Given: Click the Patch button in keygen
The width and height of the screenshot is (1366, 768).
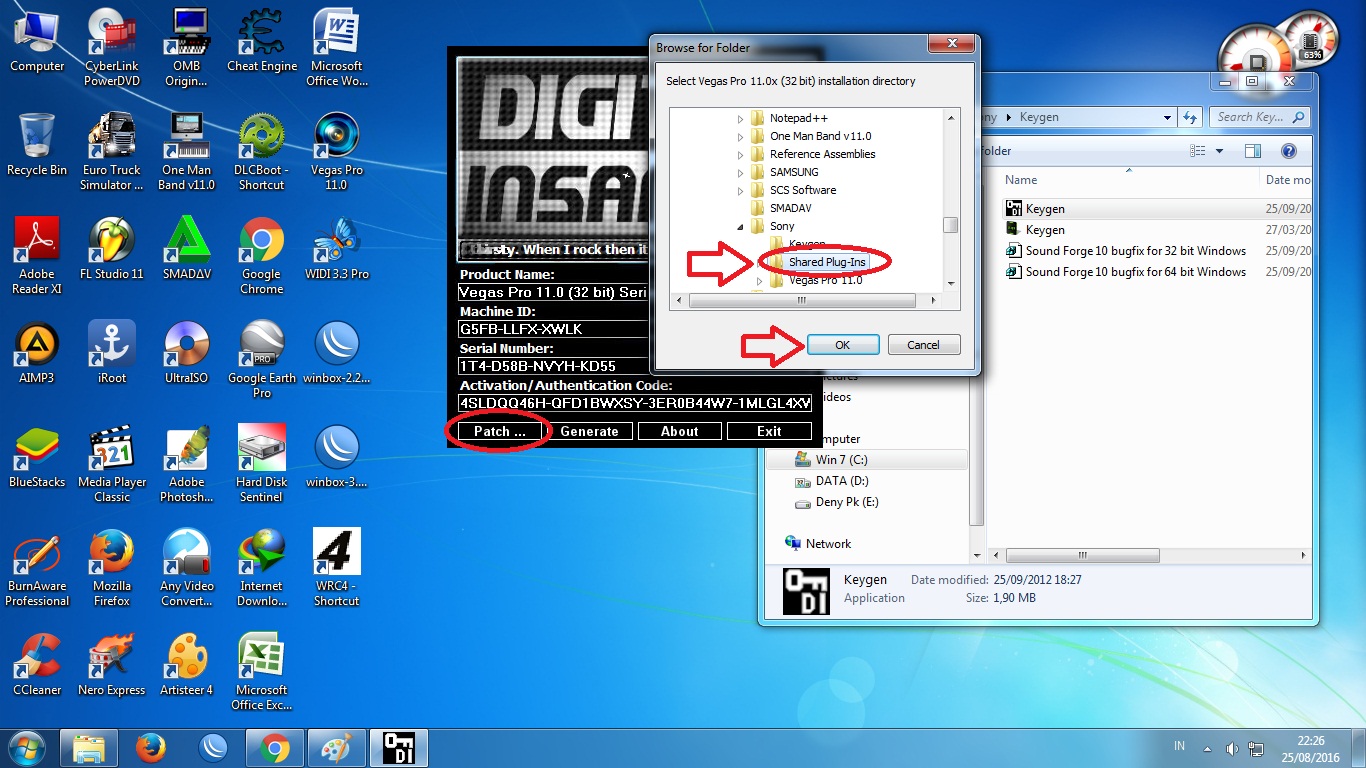Looking at the screenshot, I should click(x=499, y=431).
